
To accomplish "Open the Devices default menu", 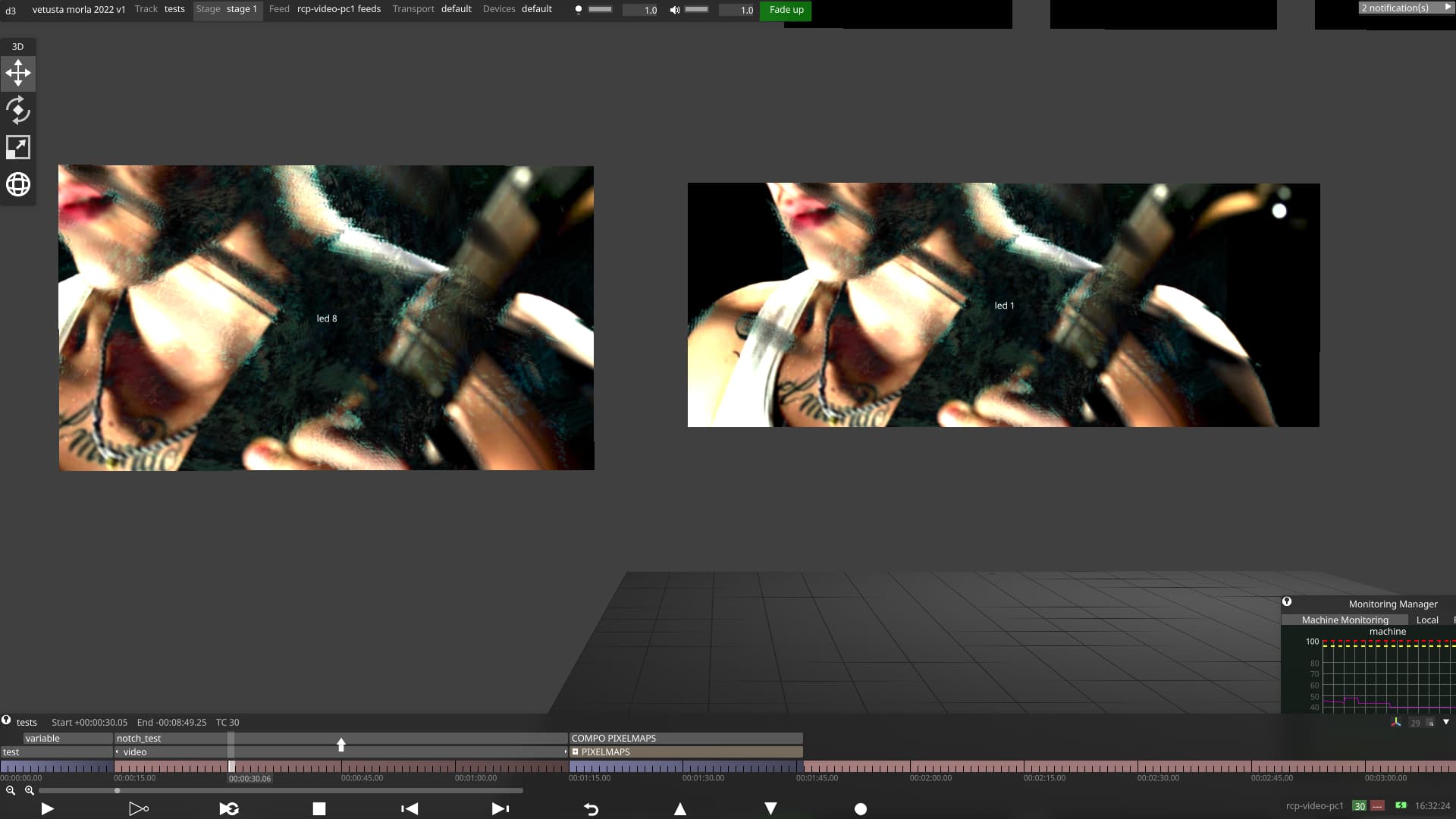I will click(x=517, y=9).
